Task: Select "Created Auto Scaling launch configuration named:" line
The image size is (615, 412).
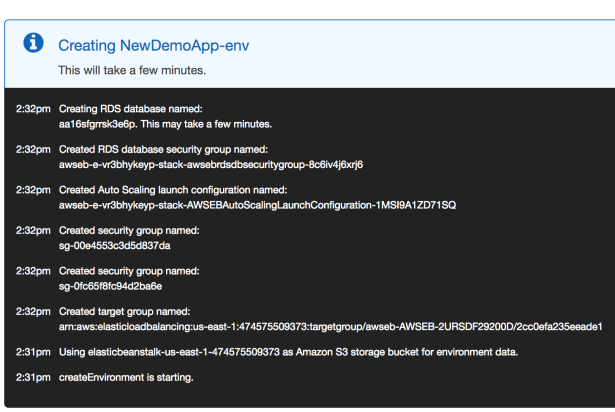Action: coord(173,189)
